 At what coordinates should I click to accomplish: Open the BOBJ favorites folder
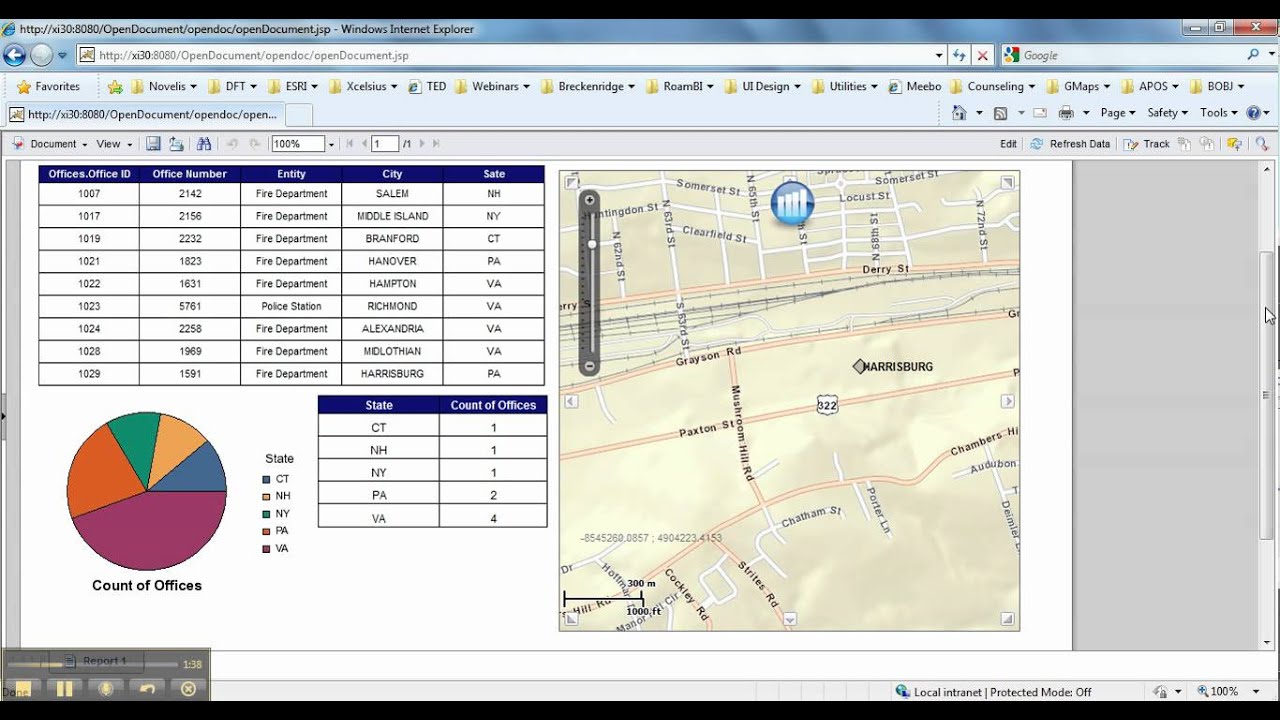[x=1218, y=86]
